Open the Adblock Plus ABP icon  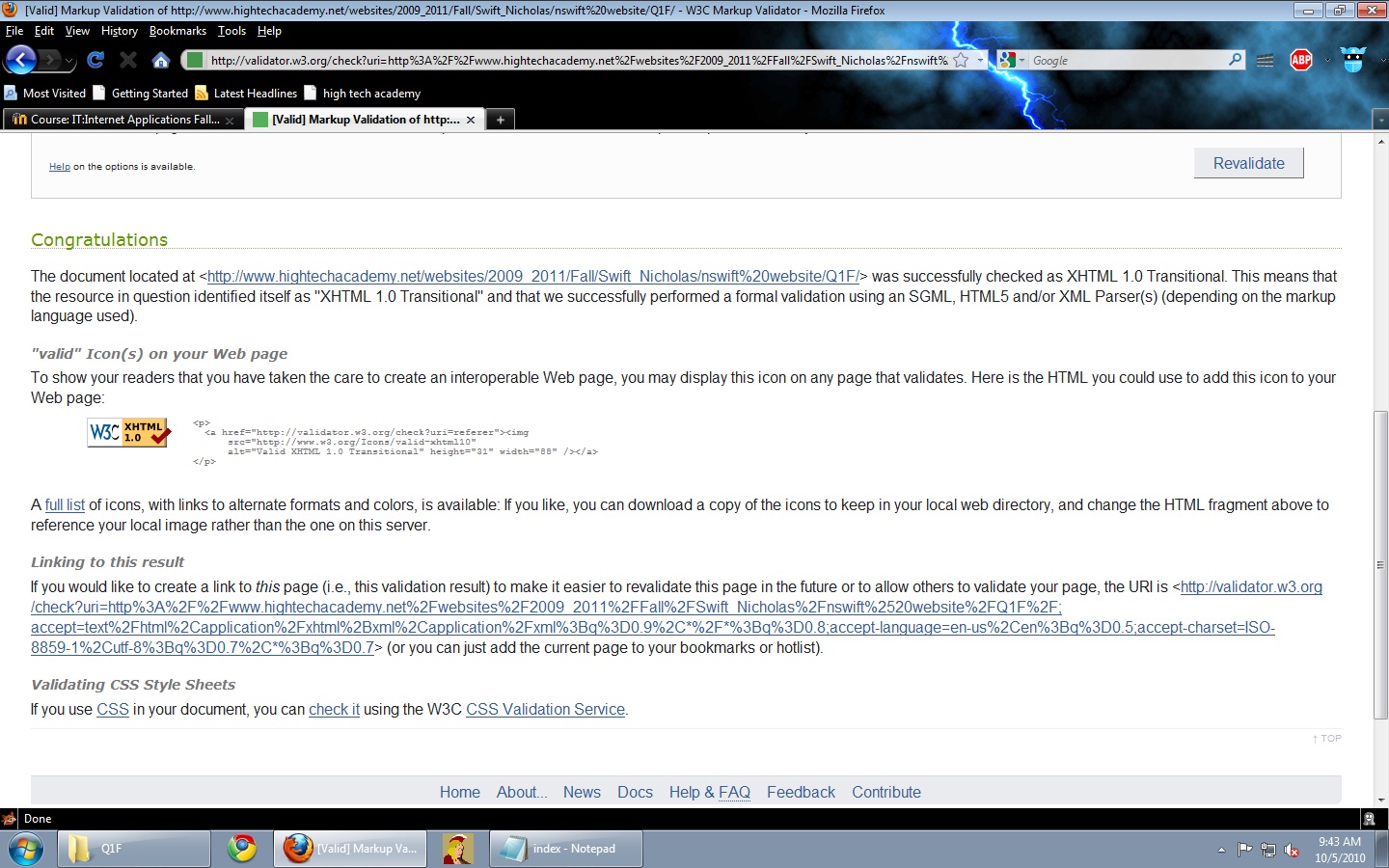(x=1301, y=60)
